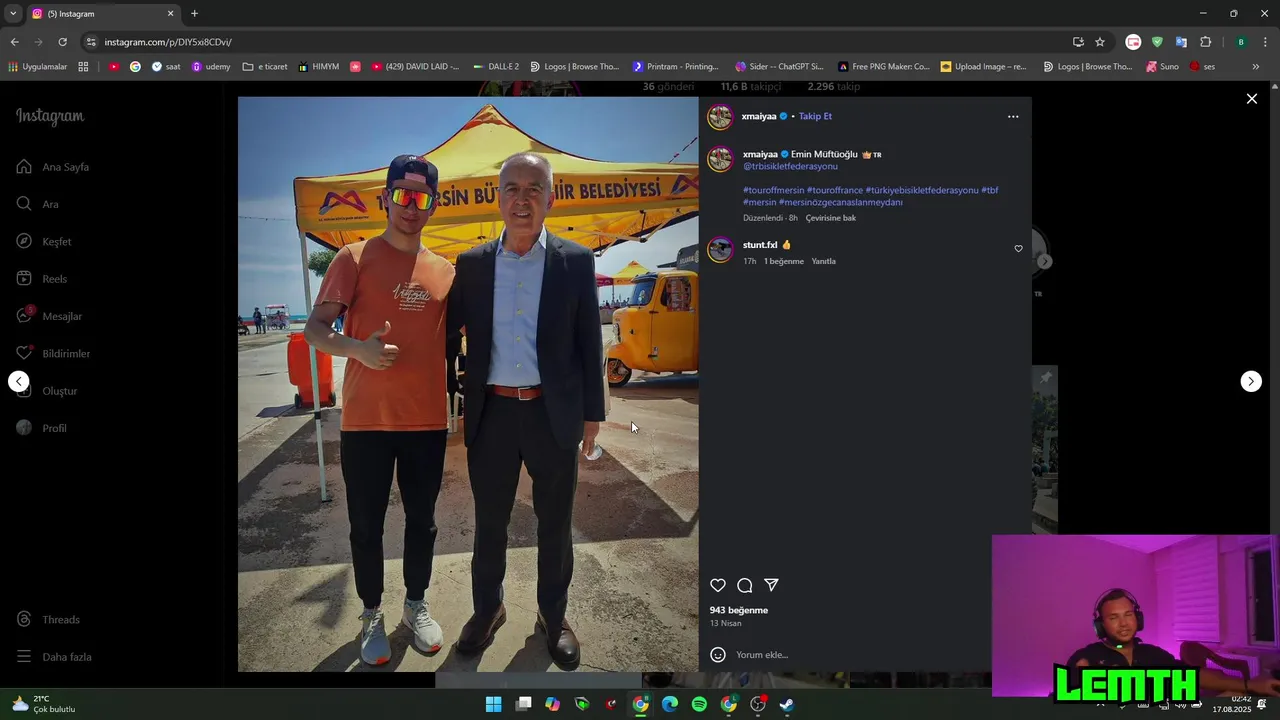Expand Daha fazla menu

pos(54,657)
